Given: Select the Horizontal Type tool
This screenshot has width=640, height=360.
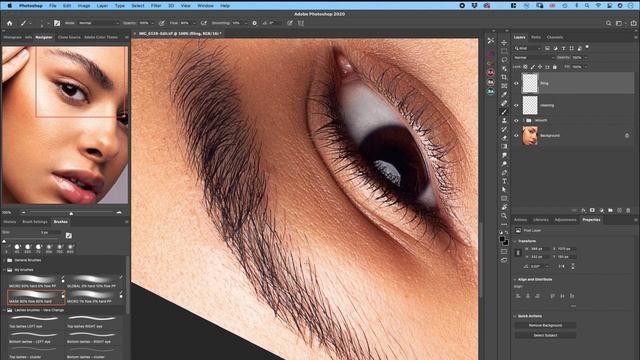Looking at the screenshot, I should (x=504, y=181).
